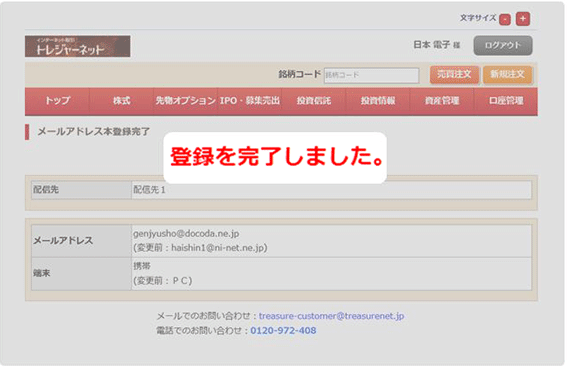Screen dimensions: 567x371
Task: Click the 日本 電子 user name
Action: pos(432,45)
